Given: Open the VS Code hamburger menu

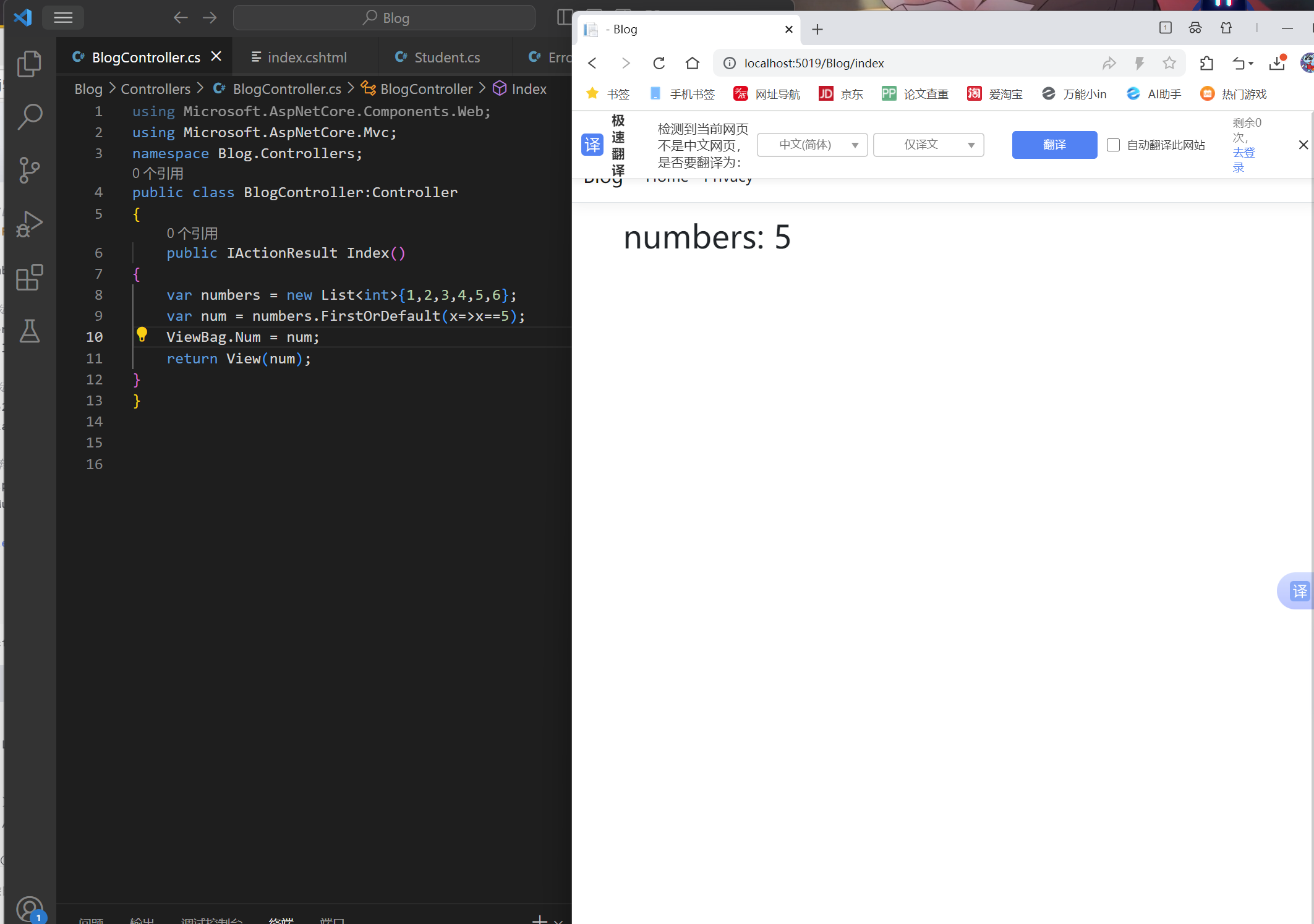Looking at the screenshot, I should click(63, 17).
